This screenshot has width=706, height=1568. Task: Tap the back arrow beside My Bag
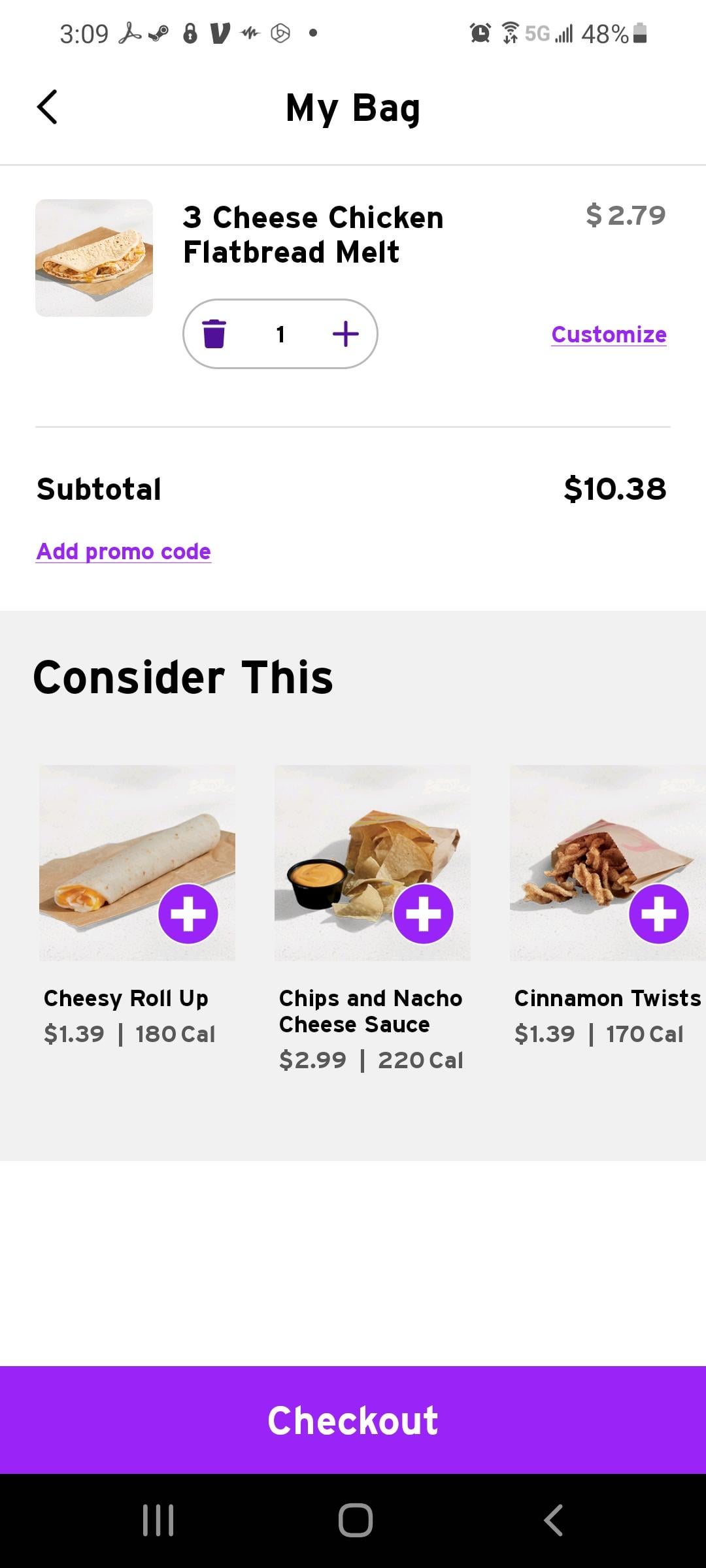tap(48, 107)
